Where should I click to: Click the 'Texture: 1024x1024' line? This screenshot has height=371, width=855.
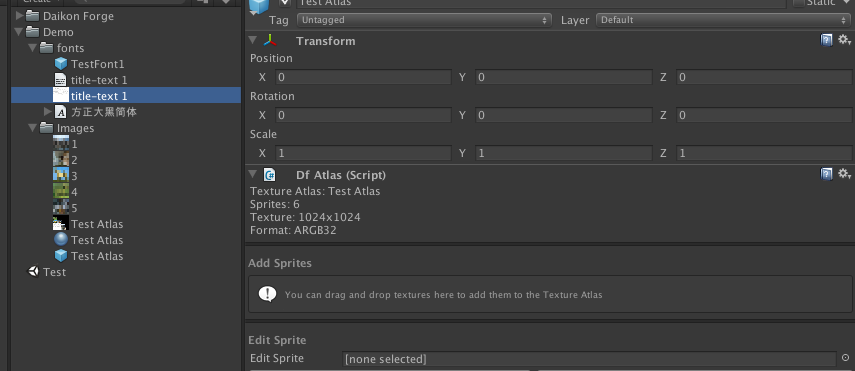[x=305, y=217]
